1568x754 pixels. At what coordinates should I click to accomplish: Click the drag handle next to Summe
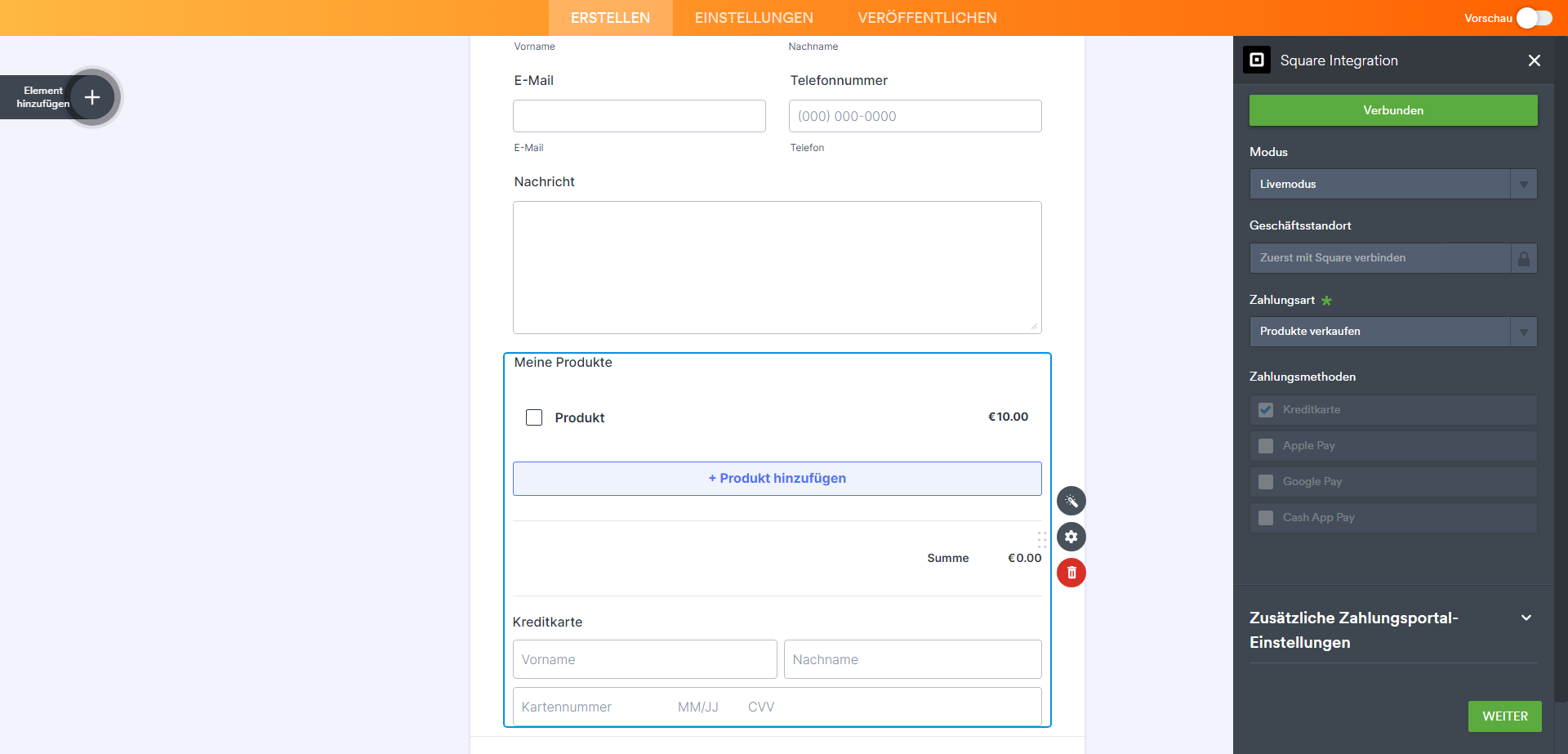pyautogui.click(x=1041, y=540)
